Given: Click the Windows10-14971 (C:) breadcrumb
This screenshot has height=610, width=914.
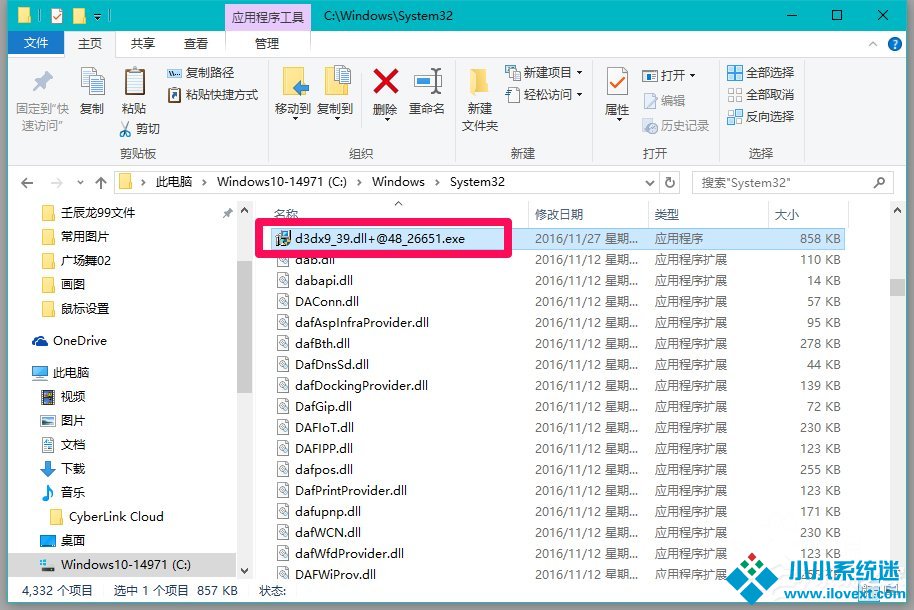Looking at the screenshot, I should point(282,182).
